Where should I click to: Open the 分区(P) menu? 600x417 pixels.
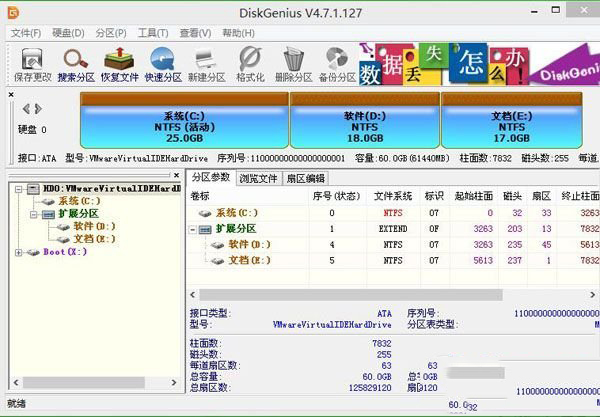click(111, 33)
